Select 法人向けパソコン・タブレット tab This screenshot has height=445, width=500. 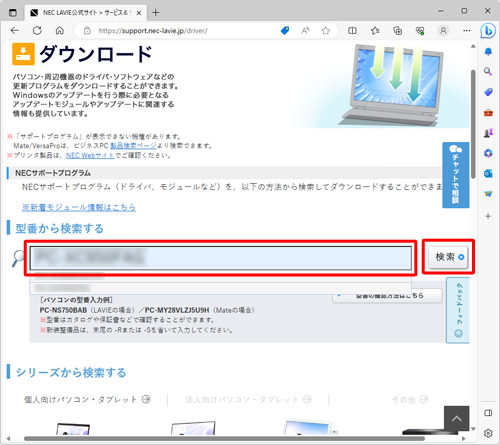[x=248, y=399]
